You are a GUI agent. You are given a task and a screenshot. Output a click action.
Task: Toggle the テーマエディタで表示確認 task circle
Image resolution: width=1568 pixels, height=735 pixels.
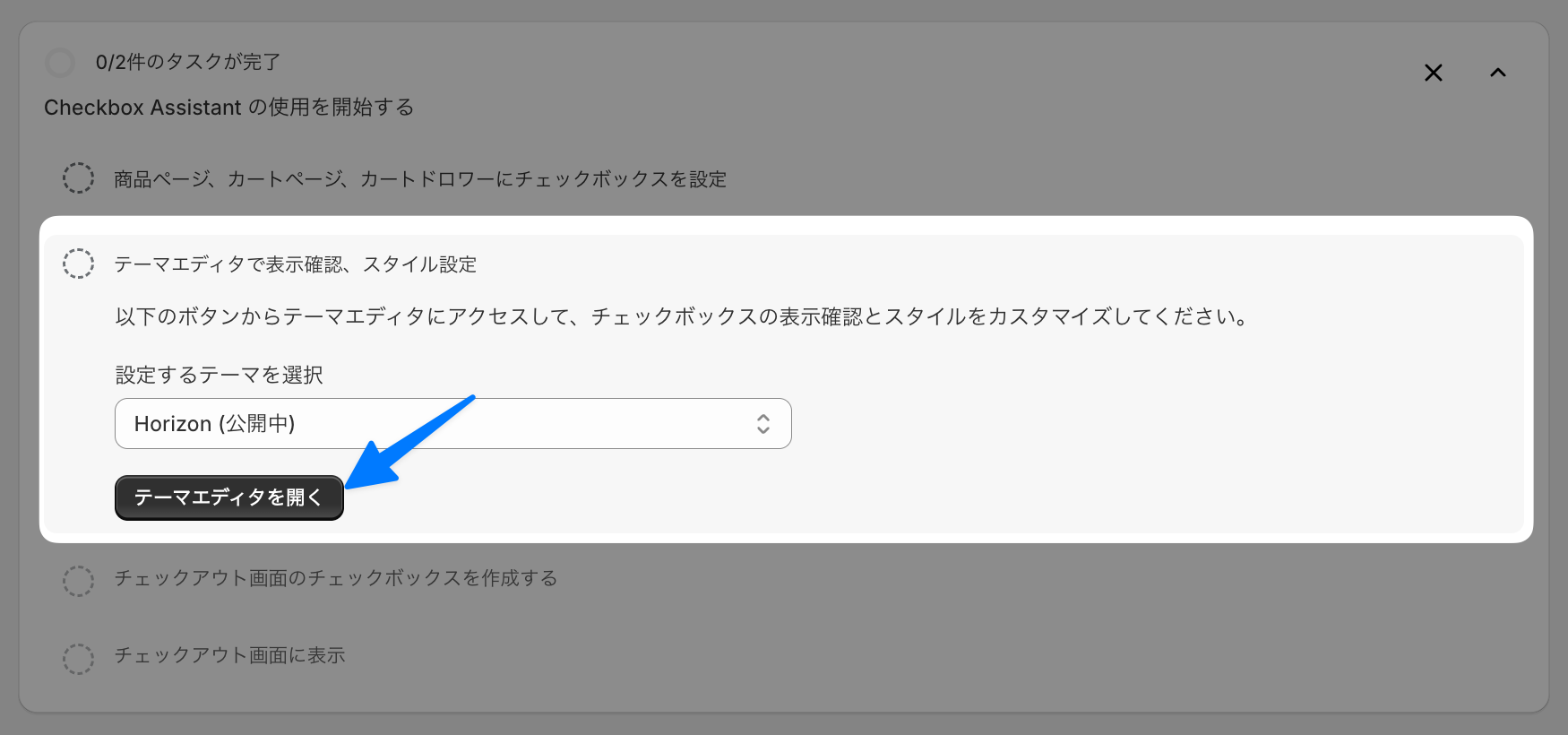pos(78,264)
